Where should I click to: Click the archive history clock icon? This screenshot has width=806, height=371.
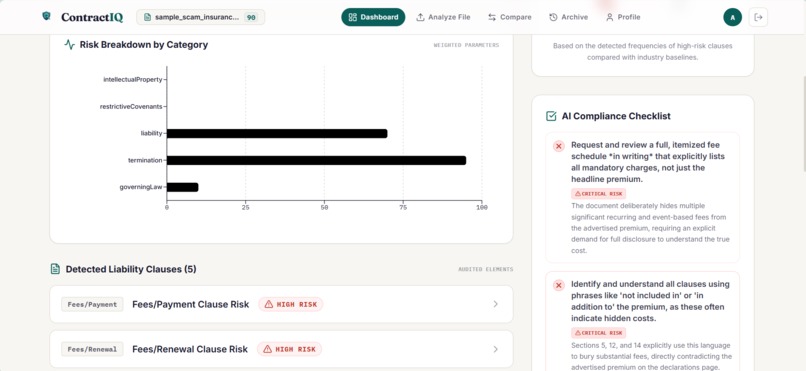point(553,17)
